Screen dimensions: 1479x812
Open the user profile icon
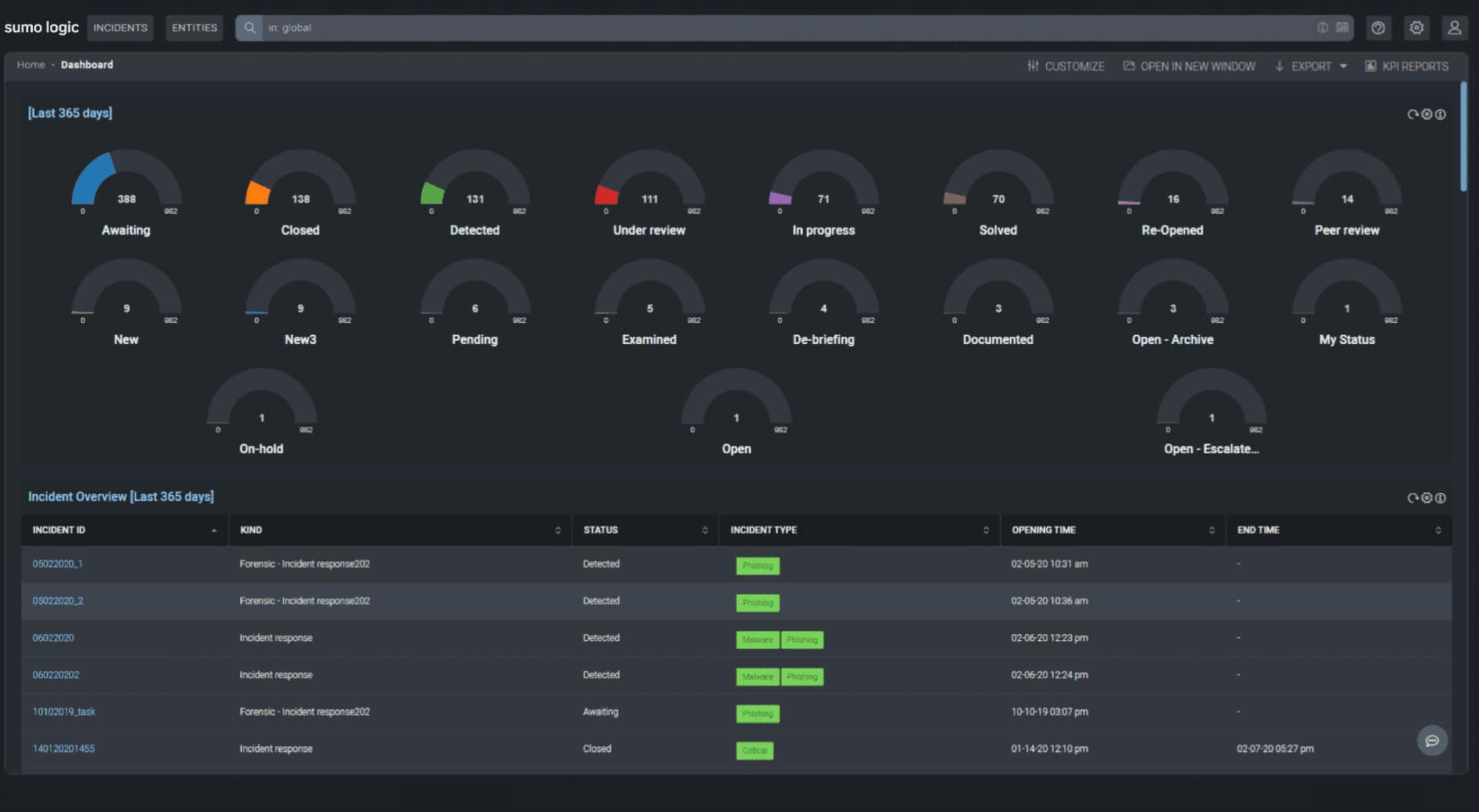tap(1454, 27)
